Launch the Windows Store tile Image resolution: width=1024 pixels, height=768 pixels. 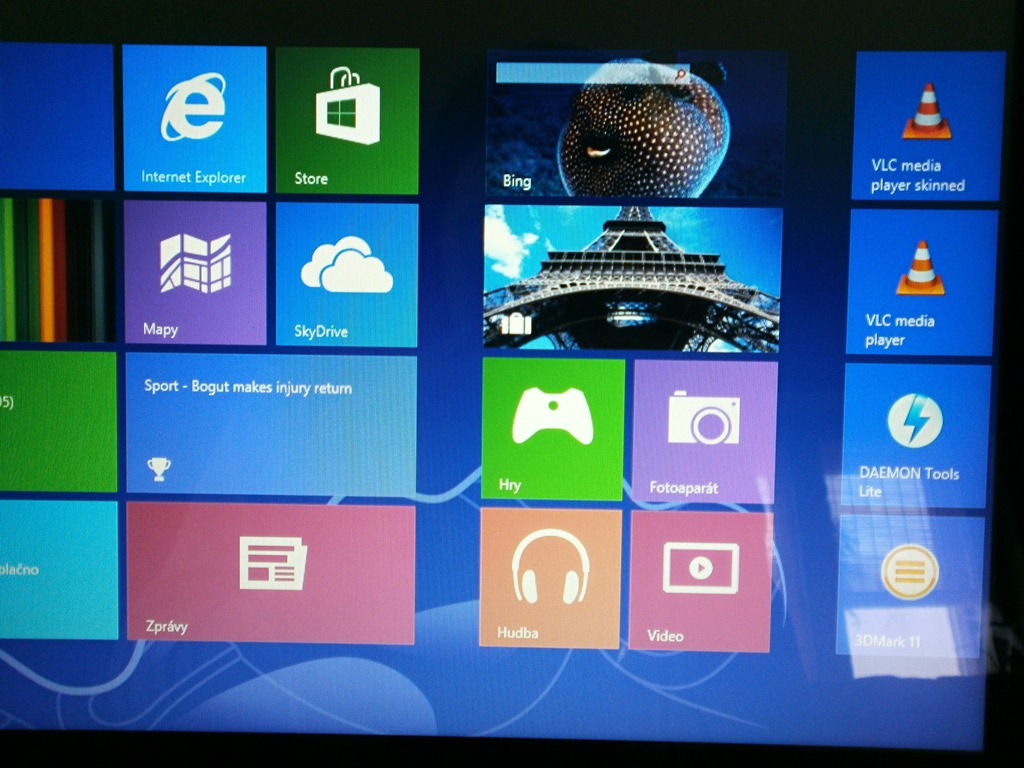[x=347, y=120]
